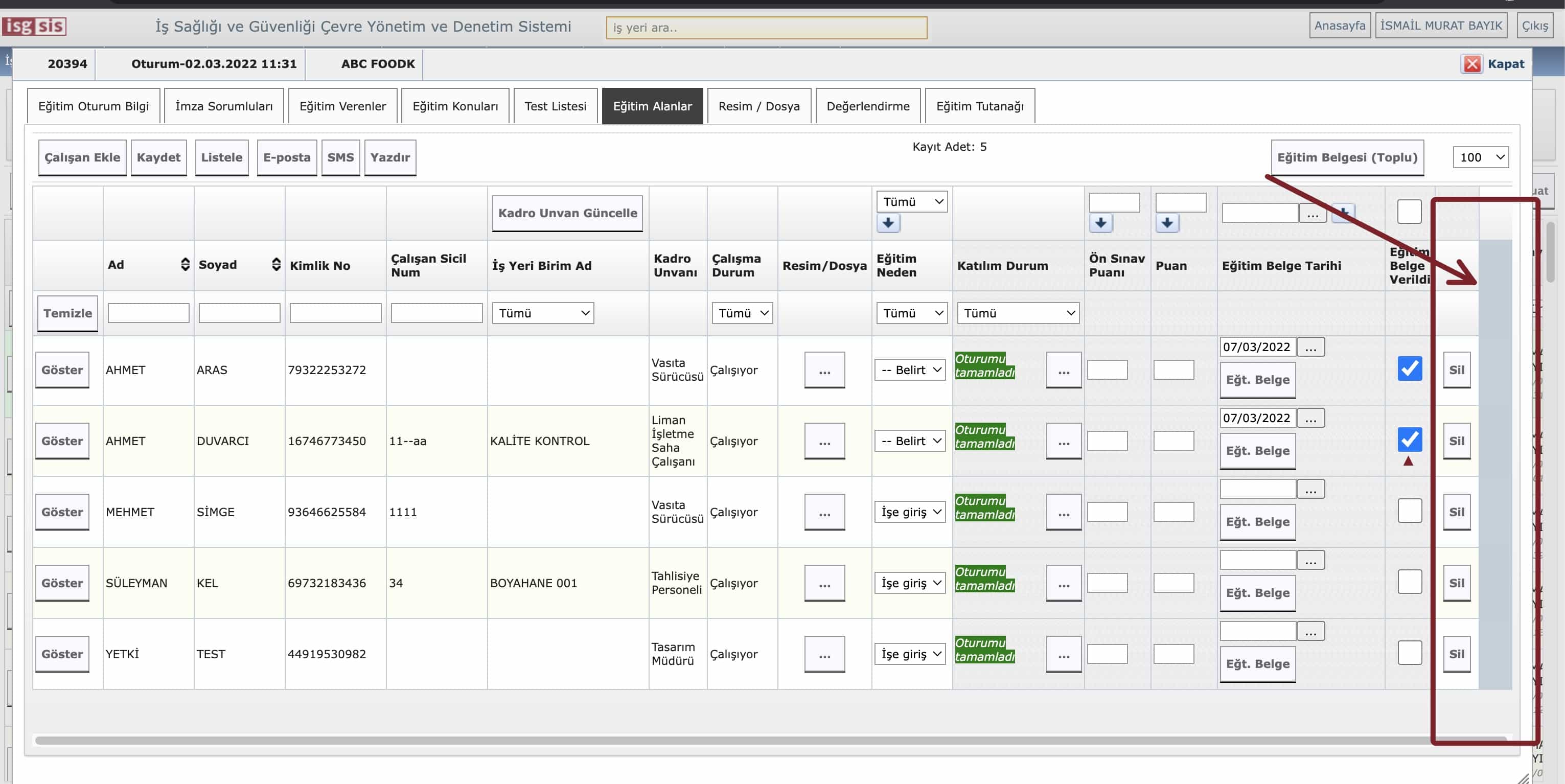Open Katılım Durum Tümü filter dropdown
1565x784 pixels.
coord(1018,313)
